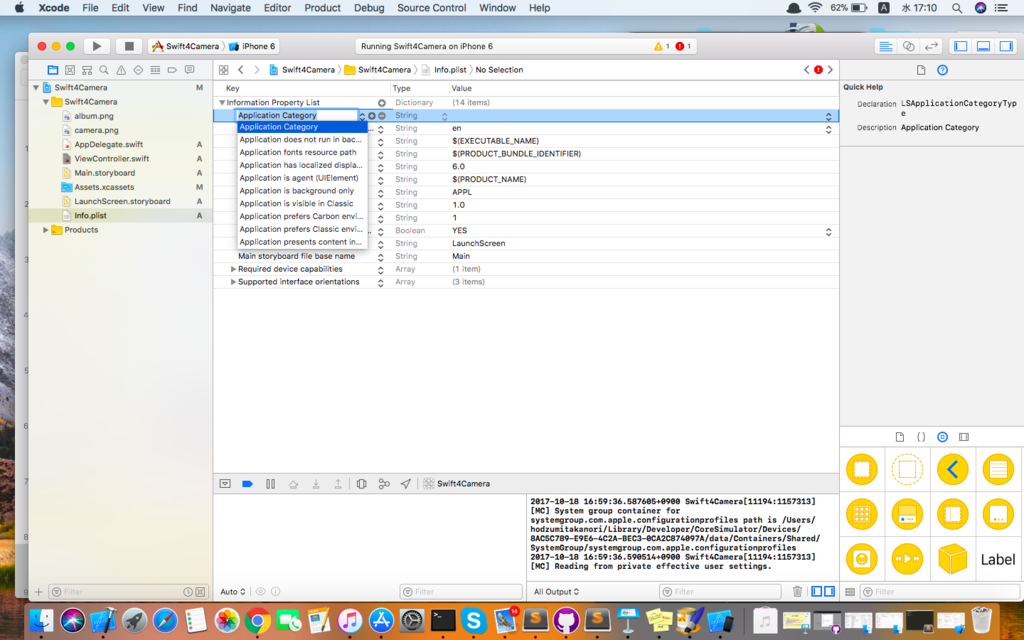Select the Standard editor button
The height and width of the screenshot is (640, 1024).
point(886,46)
